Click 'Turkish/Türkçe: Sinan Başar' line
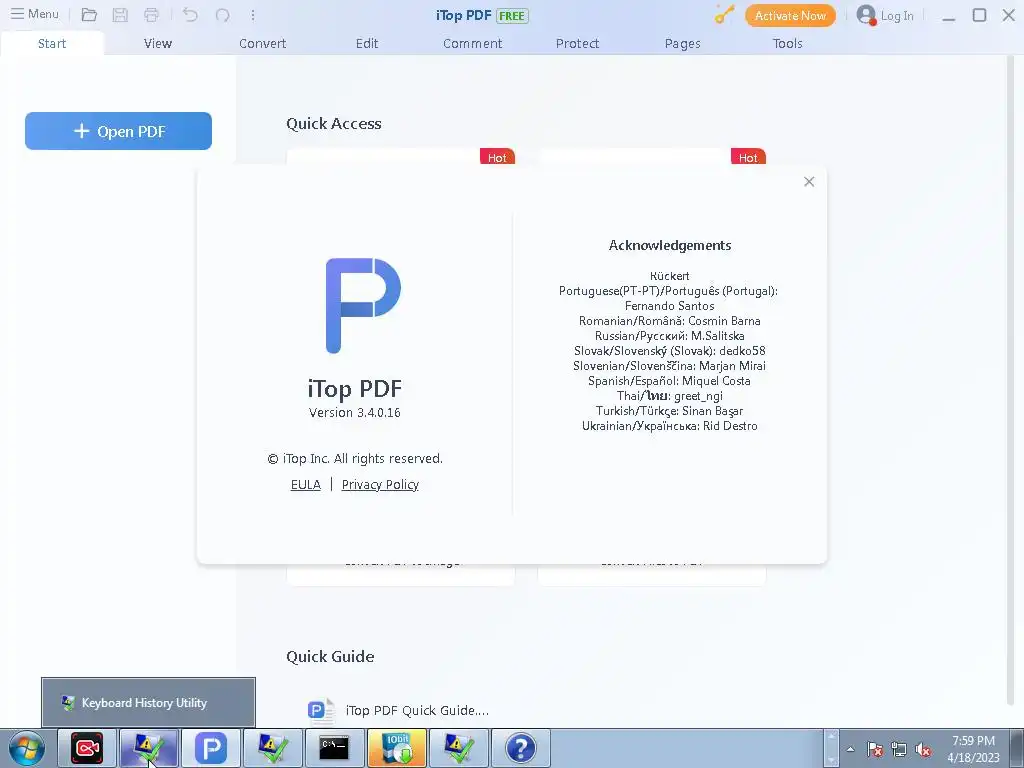This screenshot has height=768, width=1024. point(670,411)
